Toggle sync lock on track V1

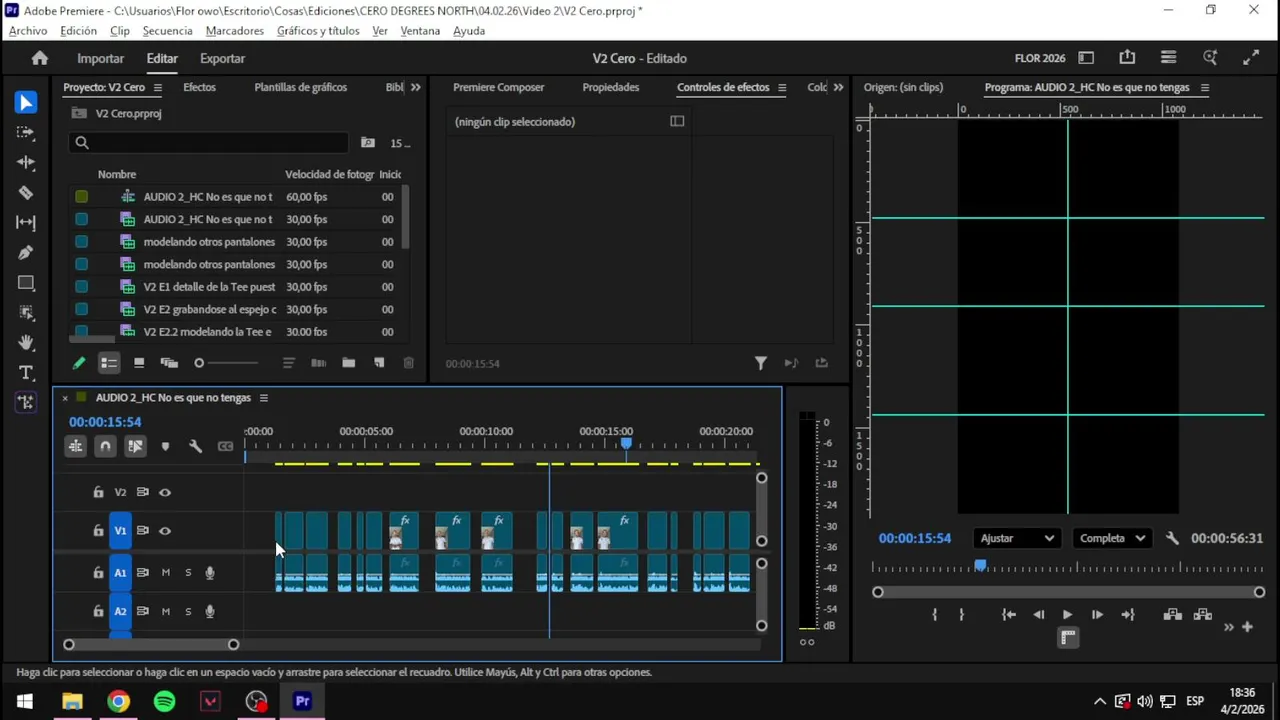(143, 531)
